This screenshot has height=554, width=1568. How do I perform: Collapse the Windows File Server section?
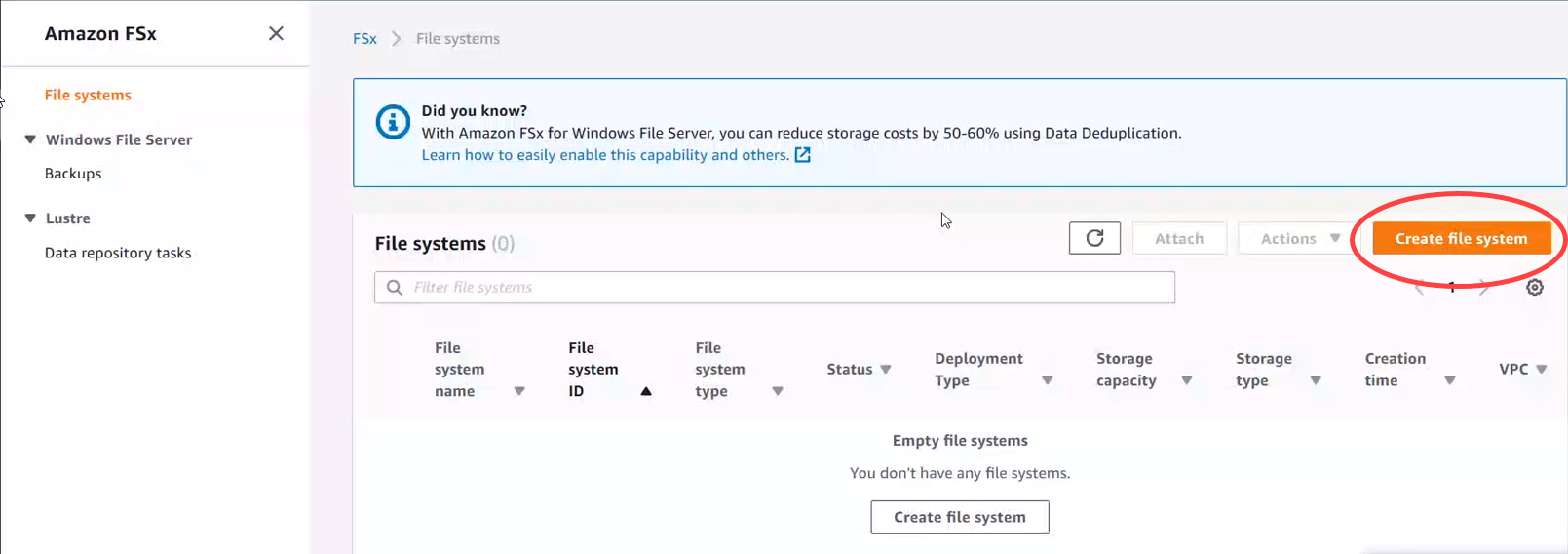(x=30, y=139)
